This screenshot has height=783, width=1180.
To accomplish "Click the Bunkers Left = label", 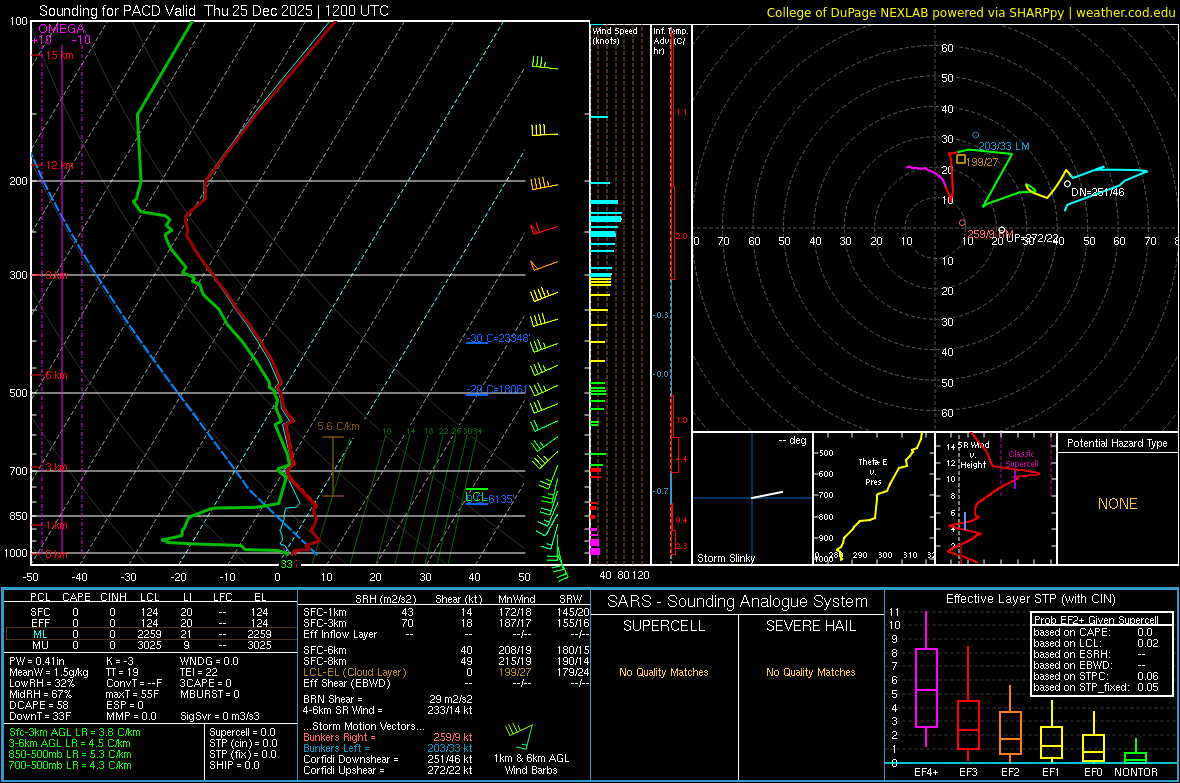I will point(336,748).
